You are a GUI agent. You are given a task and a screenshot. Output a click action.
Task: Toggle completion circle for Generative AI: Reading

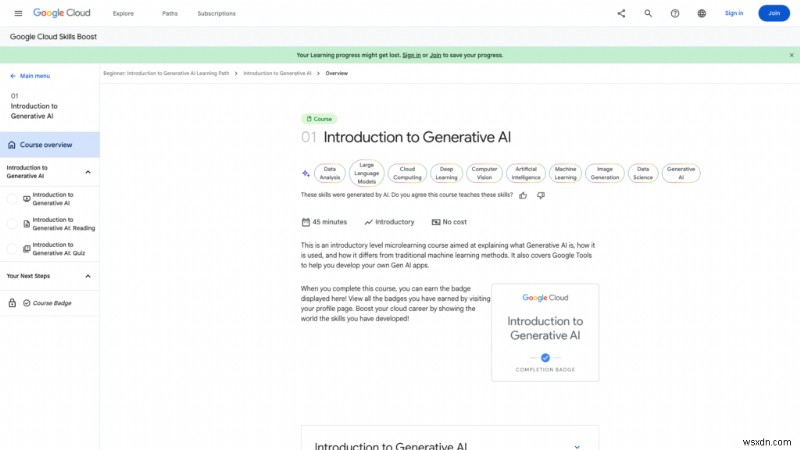pos(12,224)
